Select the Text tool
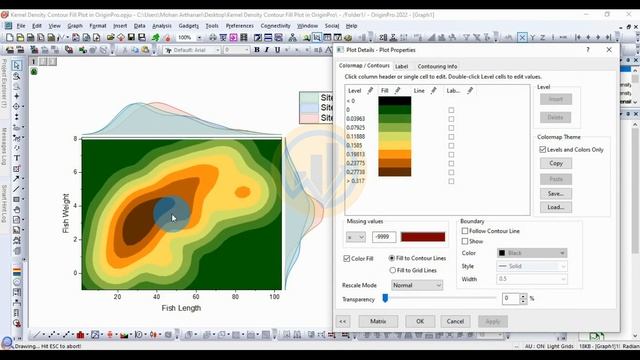The height and width of the screenshot is (360, 640). 16,158
